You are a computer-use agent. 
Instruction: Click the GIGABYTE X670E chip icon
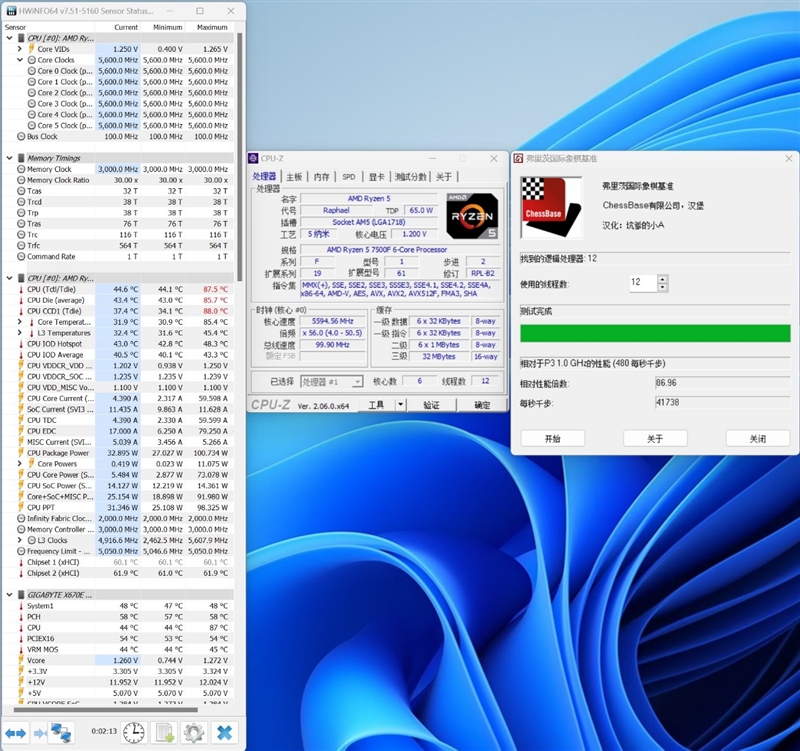21,595
